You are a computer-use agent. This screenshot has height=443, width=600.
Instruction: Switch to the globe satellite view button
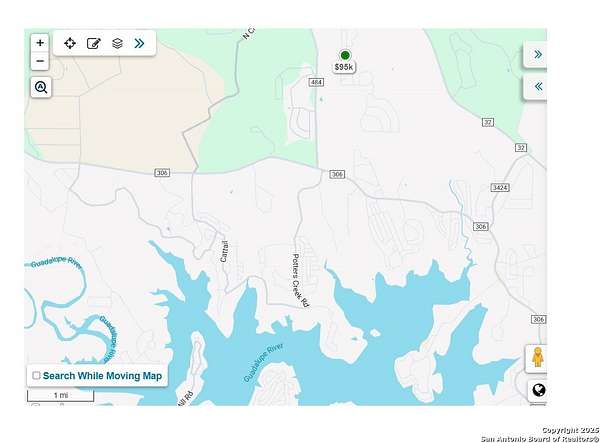coord(539,391)
